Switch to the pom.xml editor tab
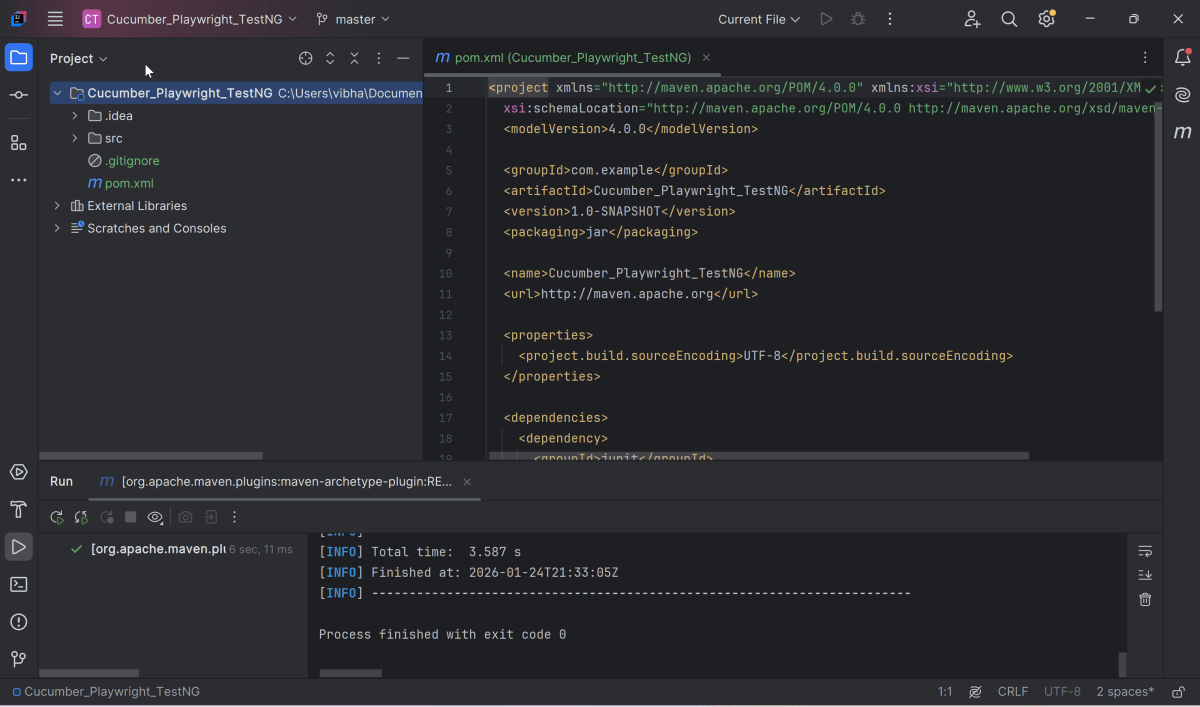This screenshot has width=1200, height=707. coord(567,58)
